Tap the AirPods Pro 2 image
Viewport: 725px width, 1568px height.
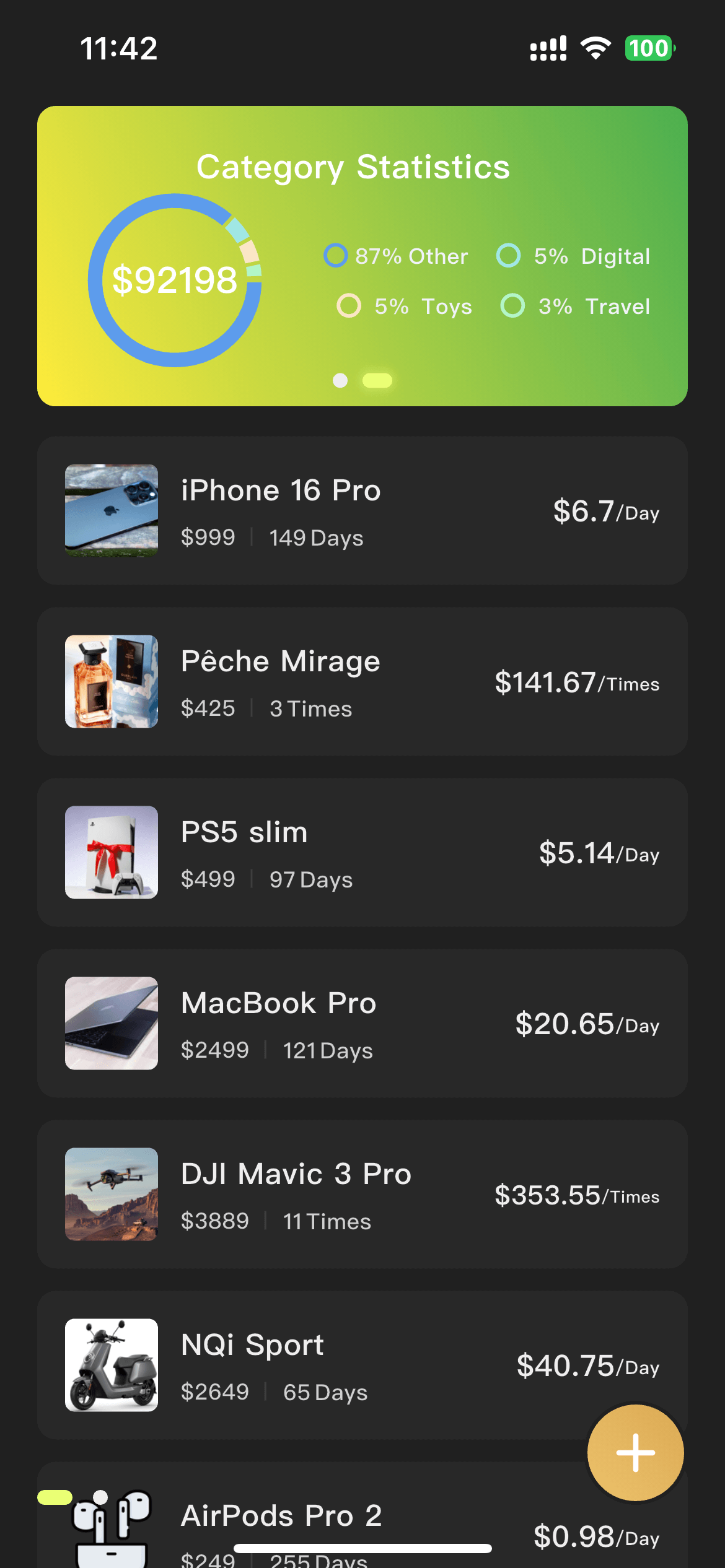pos(112,1528)
